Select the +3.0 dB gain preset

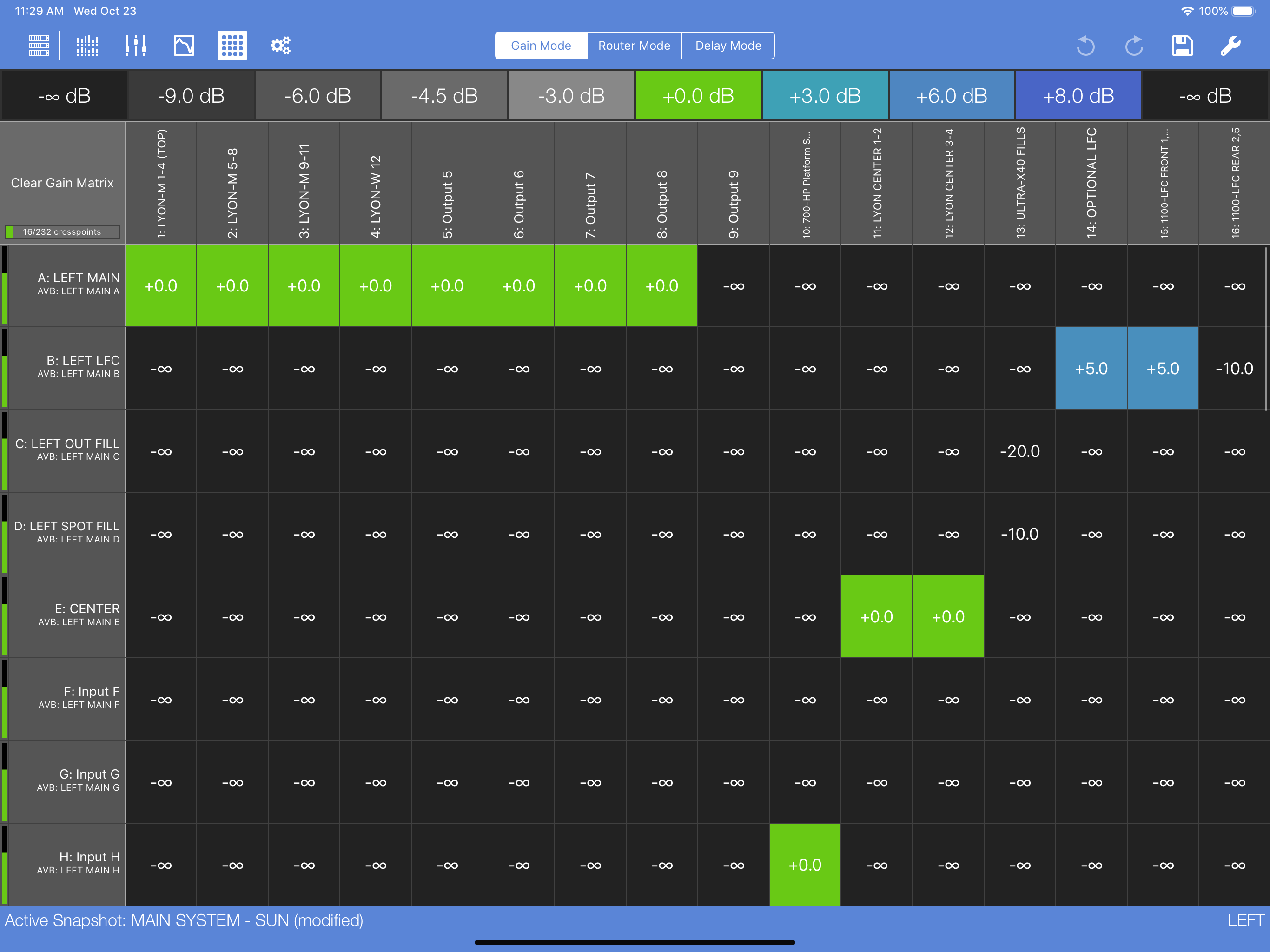825,95
